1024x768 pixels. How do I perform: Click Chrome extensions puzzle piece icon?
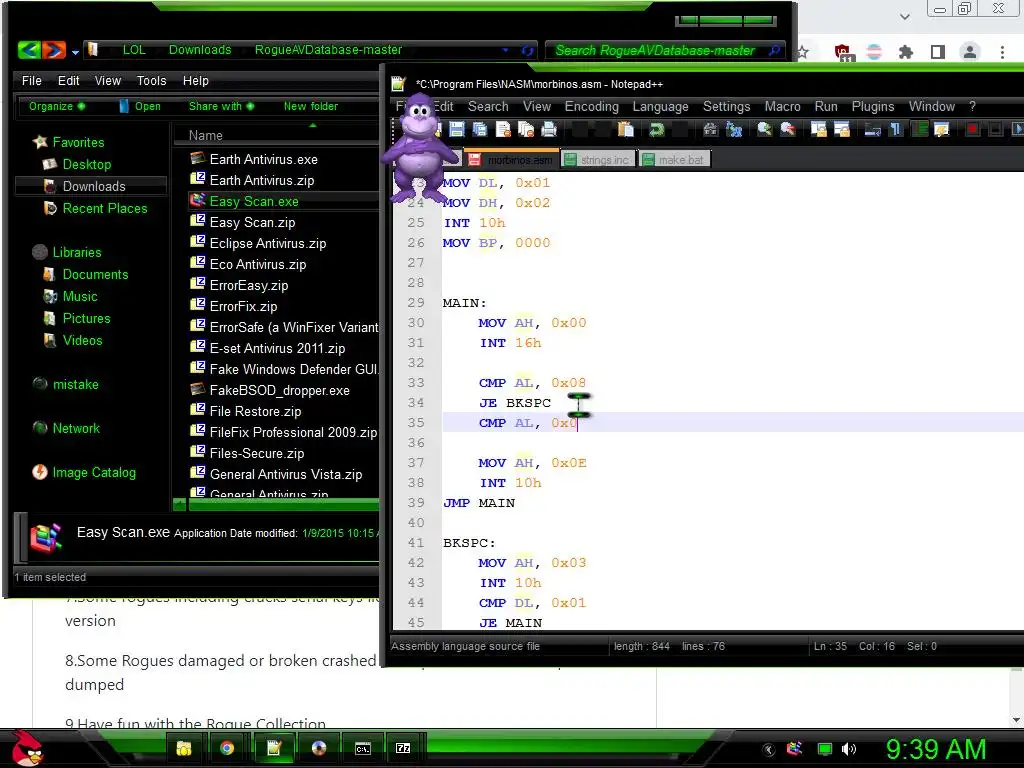(x=906, y=52)
